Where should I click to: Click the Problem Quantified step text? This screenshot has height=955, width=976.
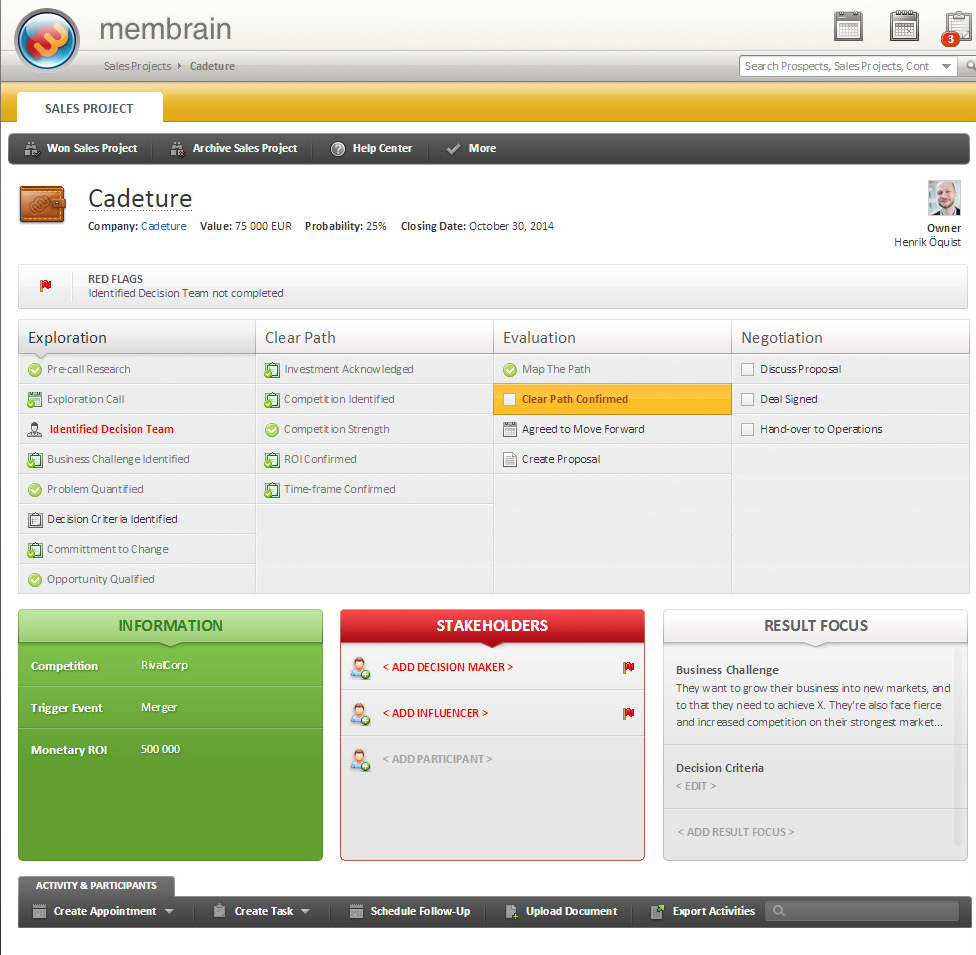(x=95, y=489)
